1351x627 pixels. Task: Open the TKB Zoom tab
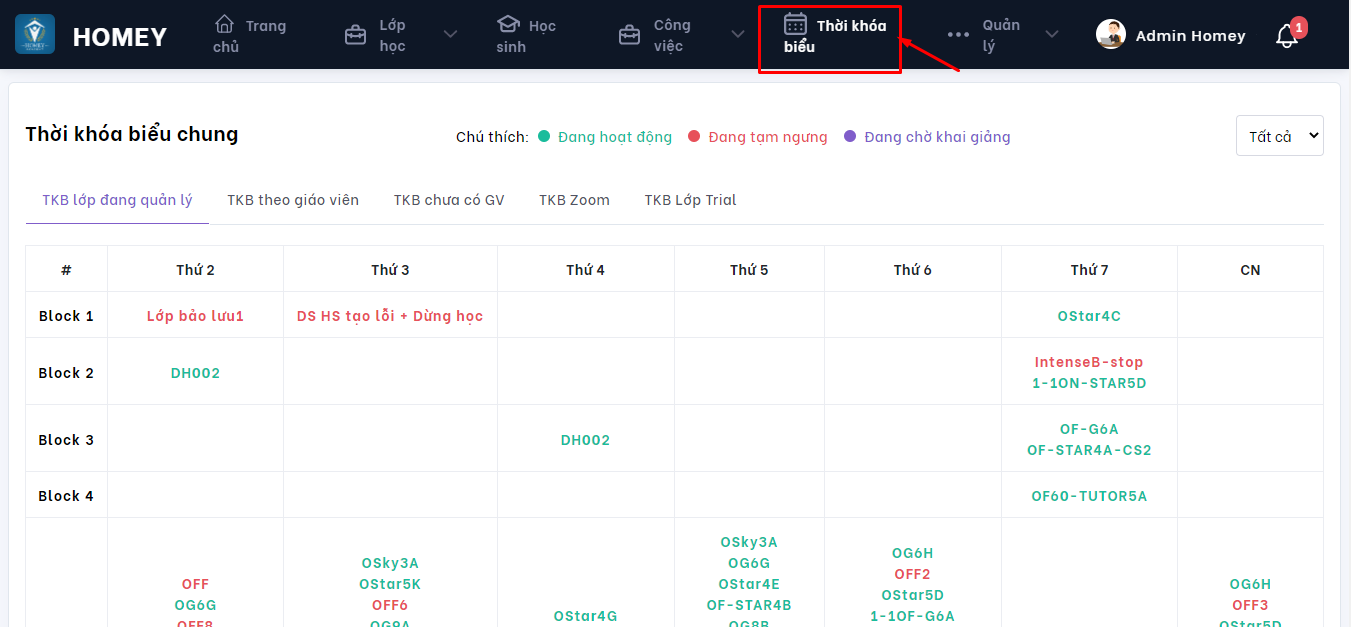point(574,200)
